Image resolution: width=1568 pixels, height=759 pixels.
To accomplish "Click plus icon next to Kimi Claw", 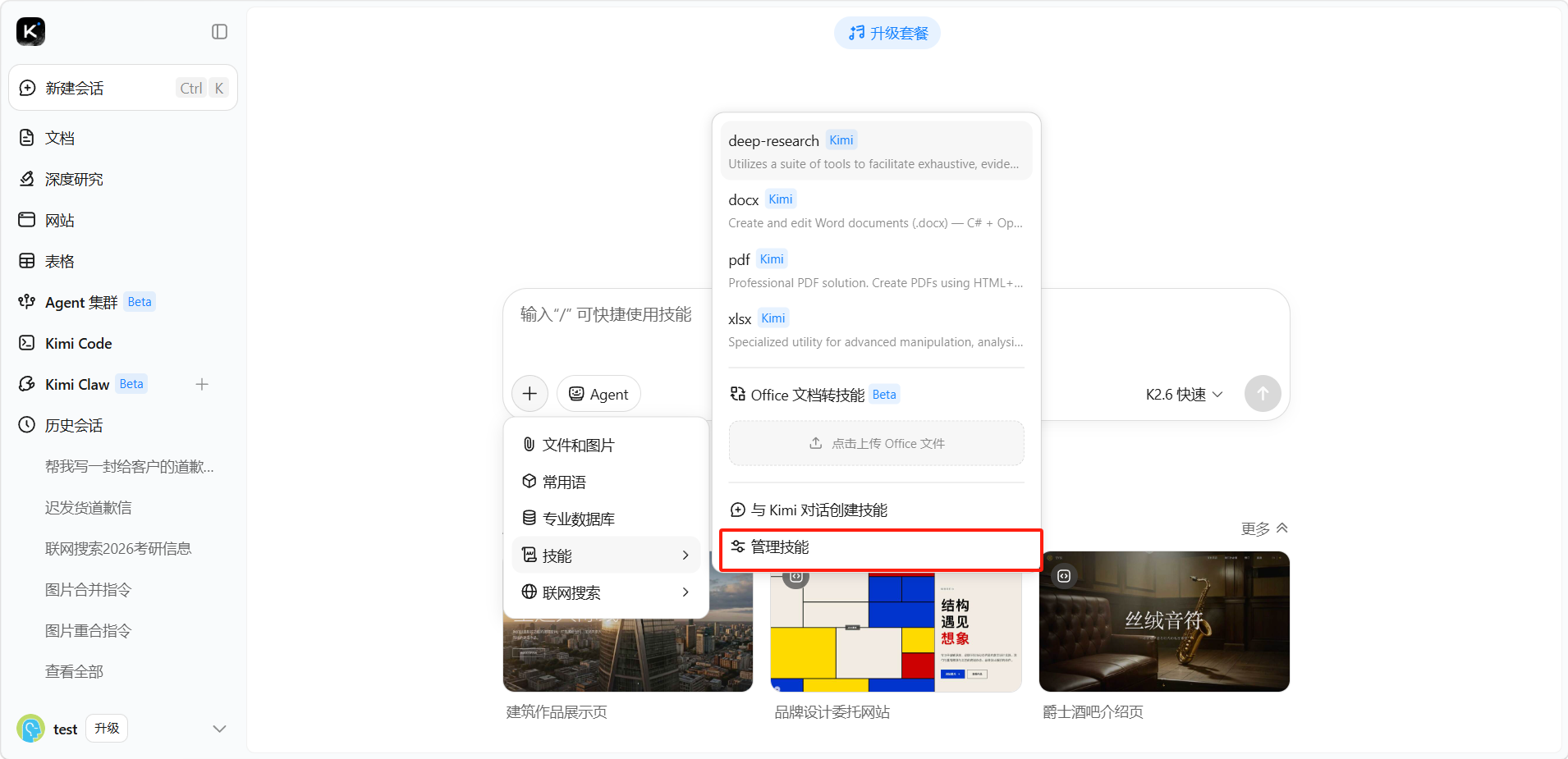I will coord(202,384).
